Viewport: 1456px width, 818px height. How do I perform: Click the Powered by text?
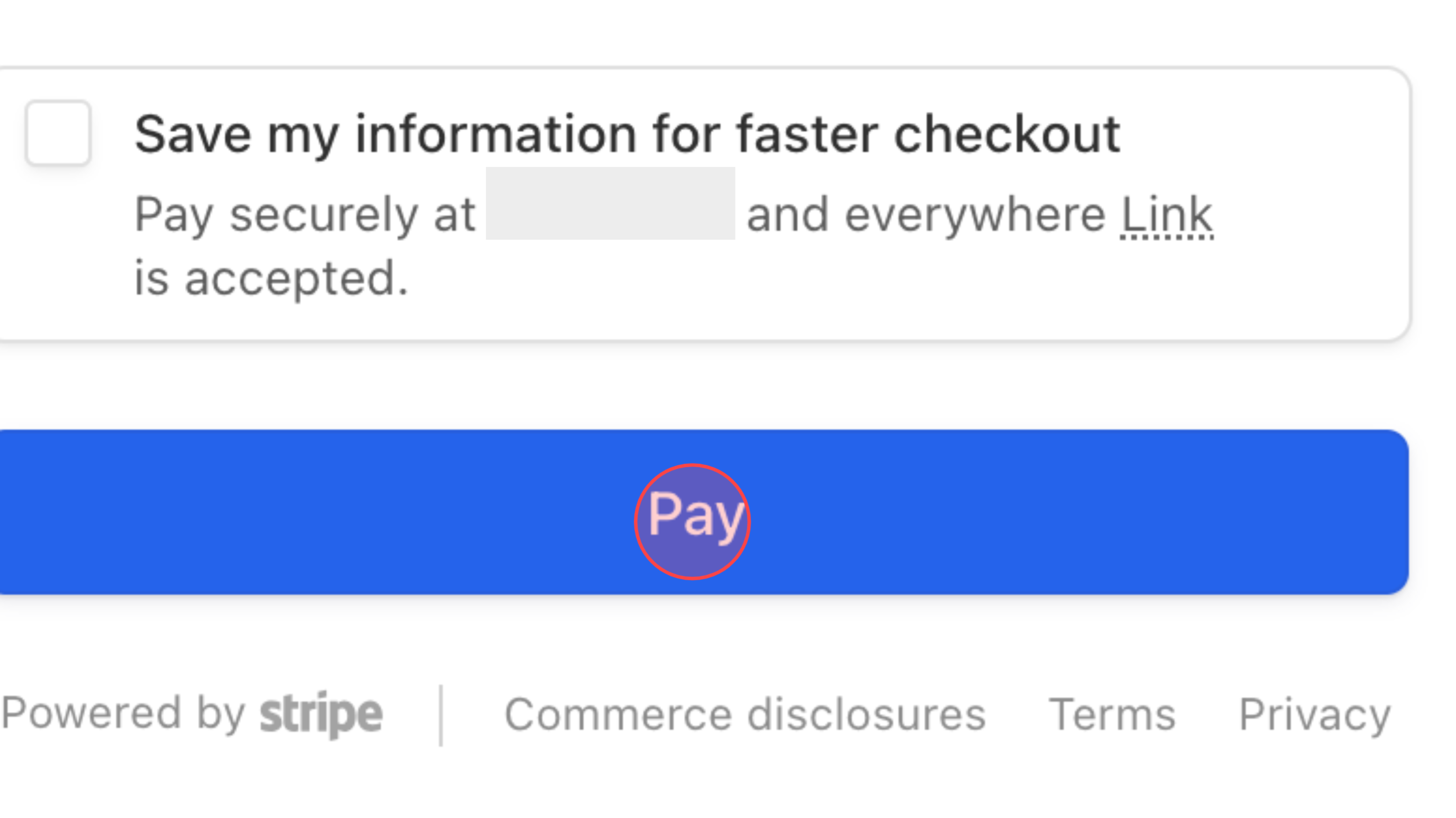point(122,713)
